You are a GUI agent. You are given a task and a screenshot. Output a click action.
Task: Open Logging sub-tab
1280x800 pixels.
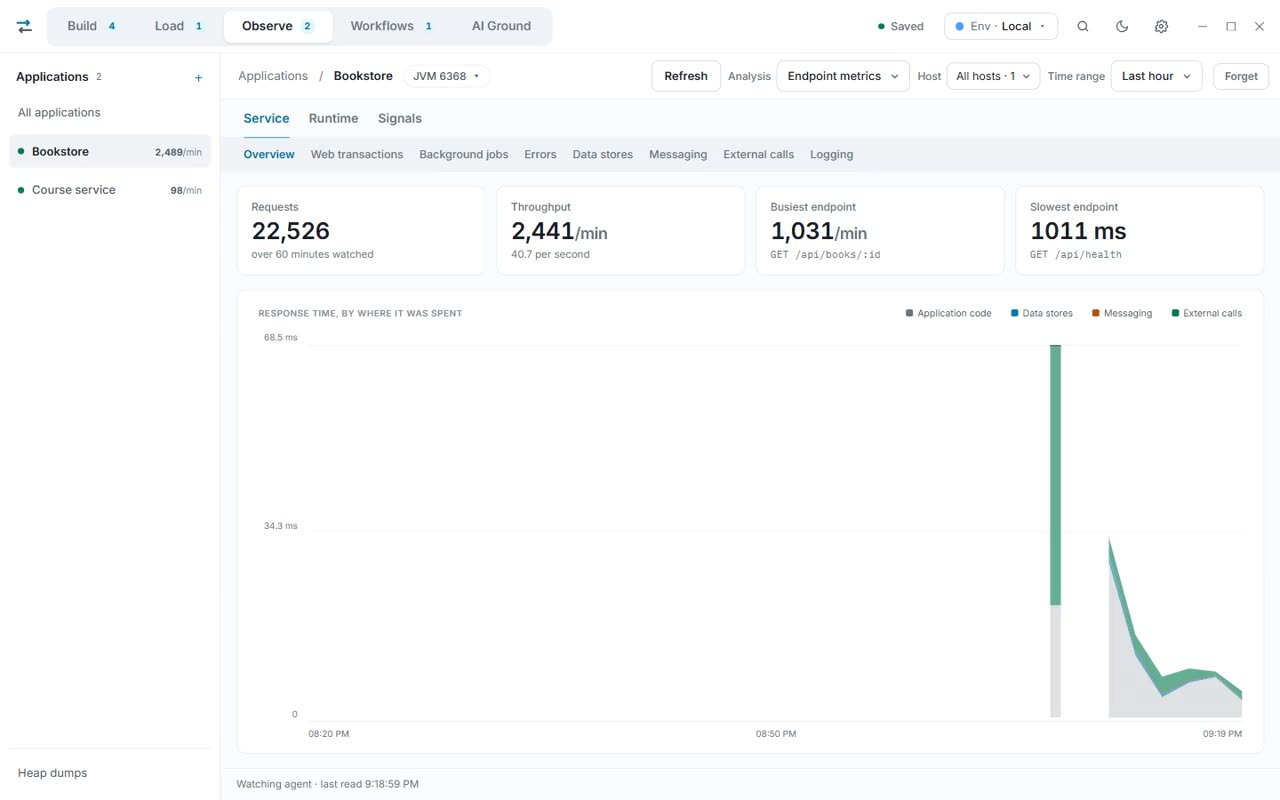coord(832,154)
